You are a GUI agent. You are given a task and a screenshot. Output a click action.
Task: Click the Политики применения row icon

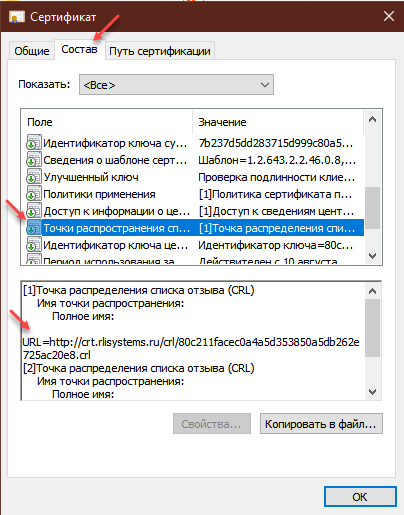coord(33,193)
